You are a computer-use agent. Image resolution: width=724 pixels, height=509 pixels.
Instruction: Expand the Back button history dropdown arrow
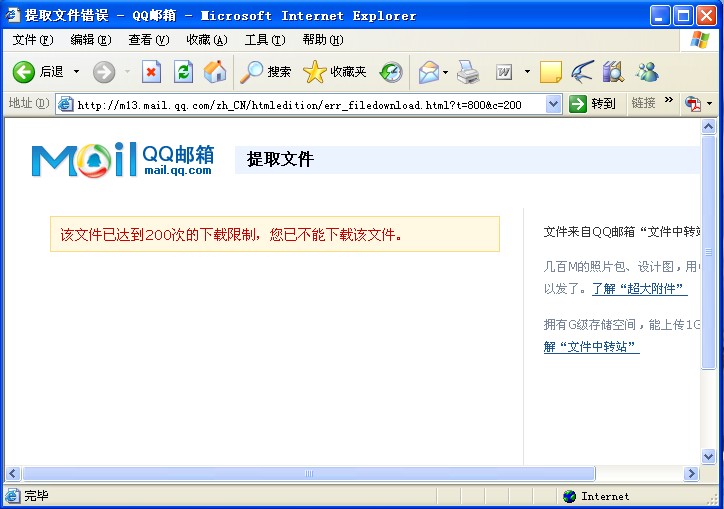tap(76, 72)
